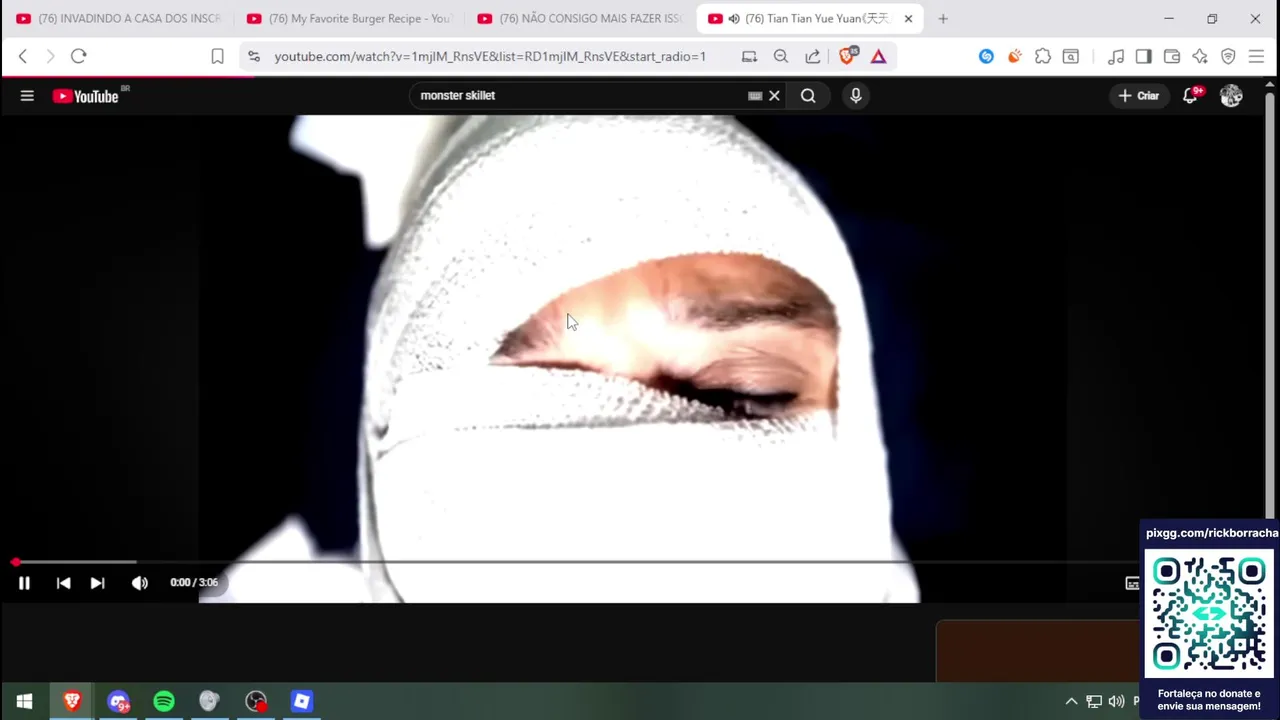
Task: Go forward in browser history
Action: pos(50,57)
